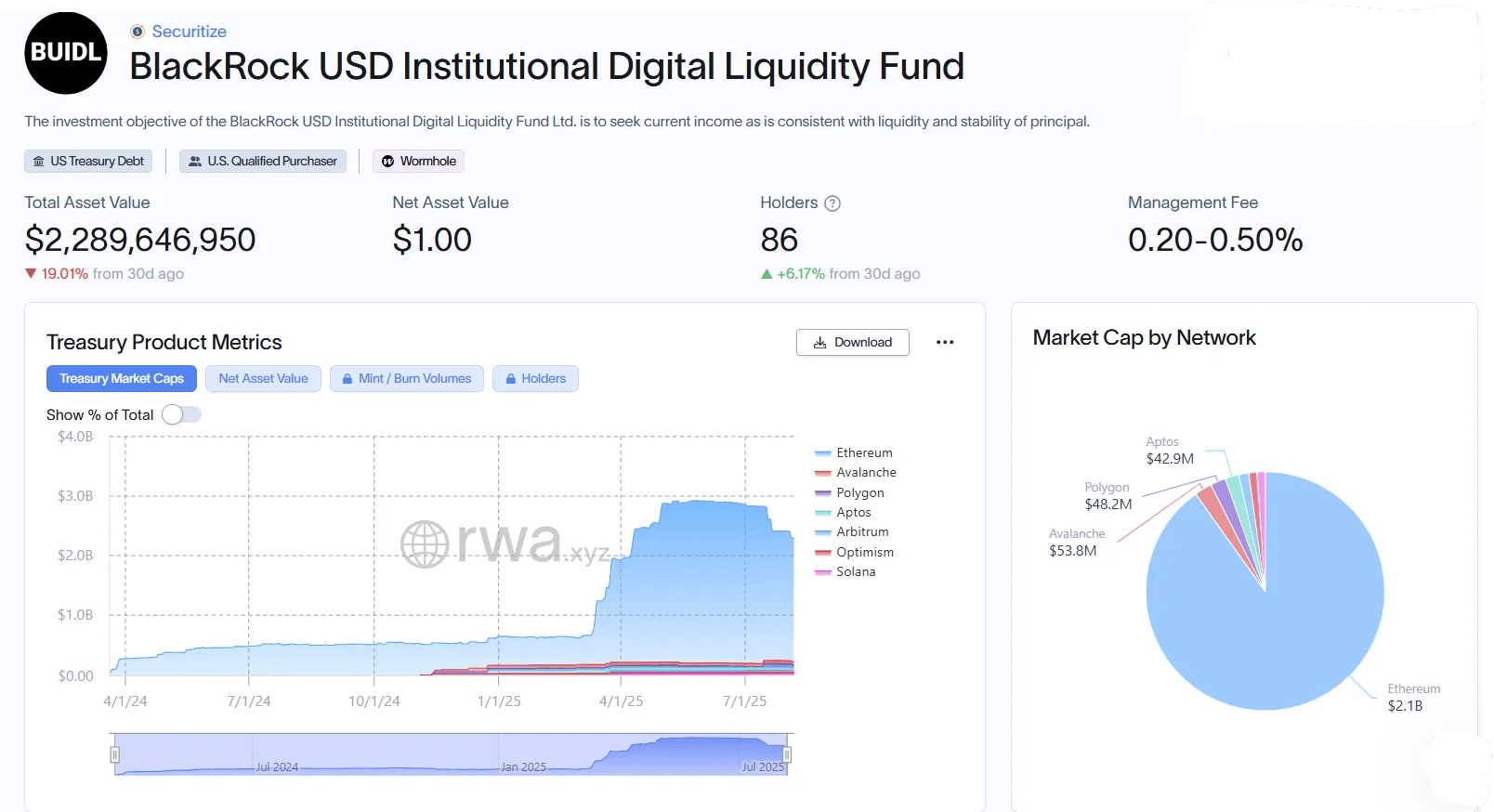Toggle Show % of Total switch
Viewport: 1494px width, 812px height.
(x=181, y=414)
